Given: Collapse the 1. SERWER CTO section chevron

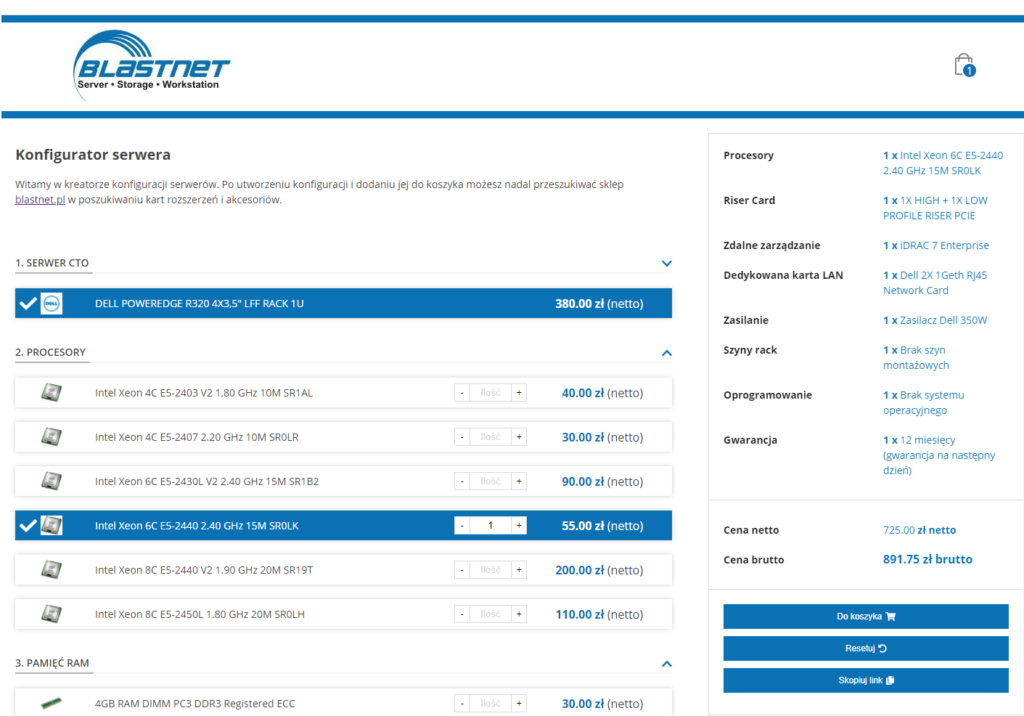Looking at the screenshot, I should click(x=667, y=263).
